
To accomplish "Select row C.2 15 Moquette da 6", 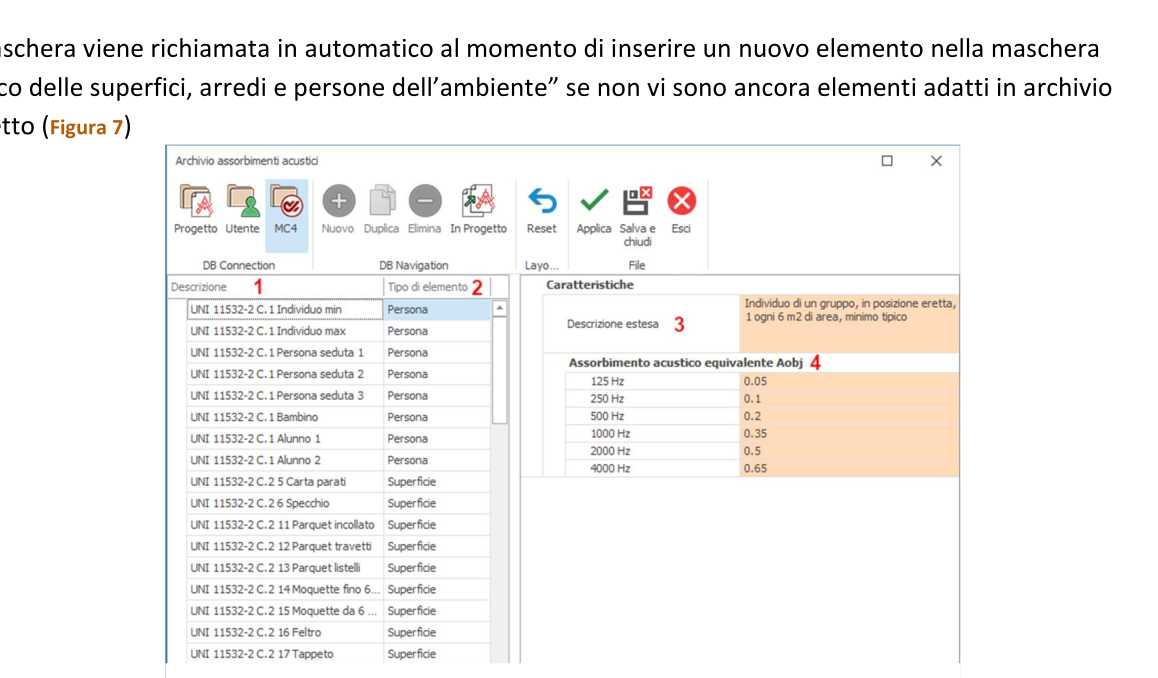I will 284,611.
